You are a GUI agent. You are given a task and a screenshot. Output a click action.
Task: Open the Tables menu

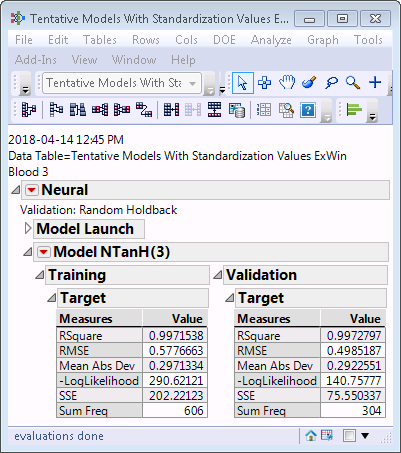[100, 40]
